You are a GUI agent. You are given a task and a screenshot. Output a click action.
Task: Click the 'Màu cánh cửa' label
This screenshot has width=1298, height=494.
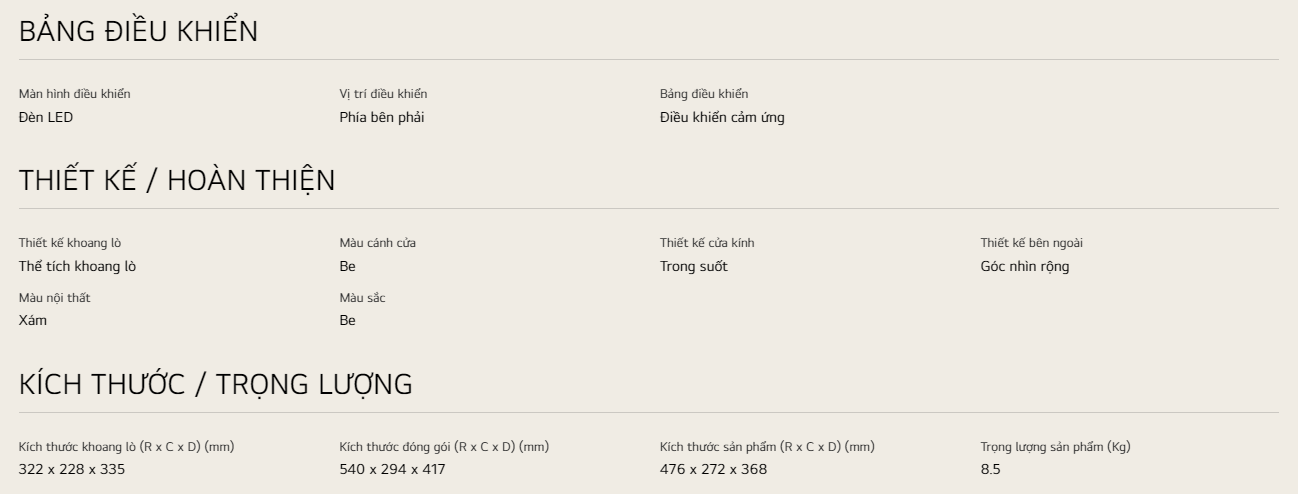[x=378, y=243]
